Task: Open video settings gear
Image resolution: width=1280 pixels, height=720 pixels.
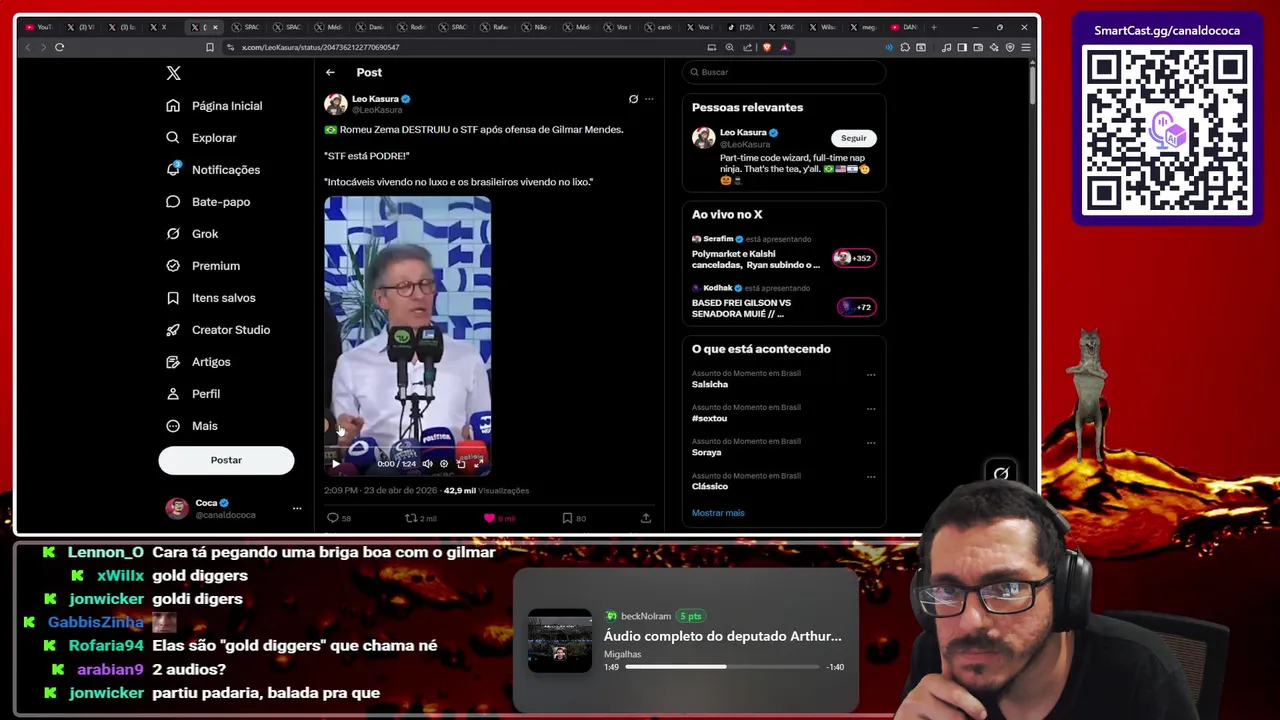Action: tap(444, 464)
